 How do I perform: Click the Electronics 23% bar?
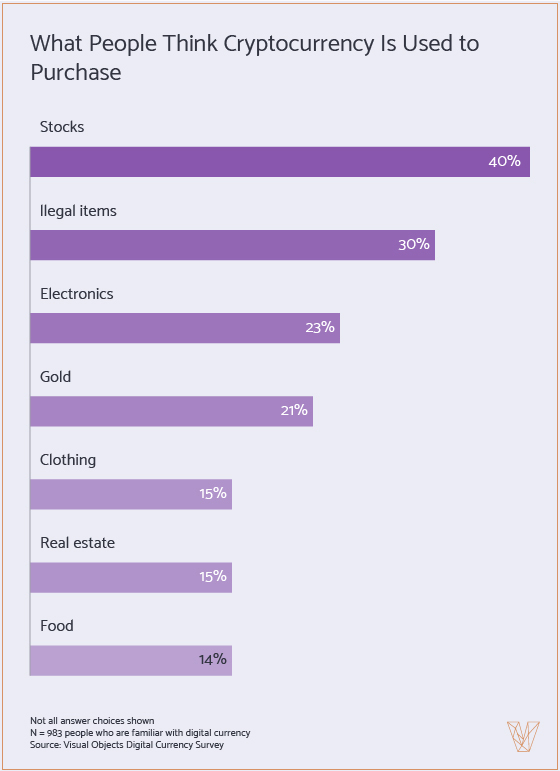point(185,328)
